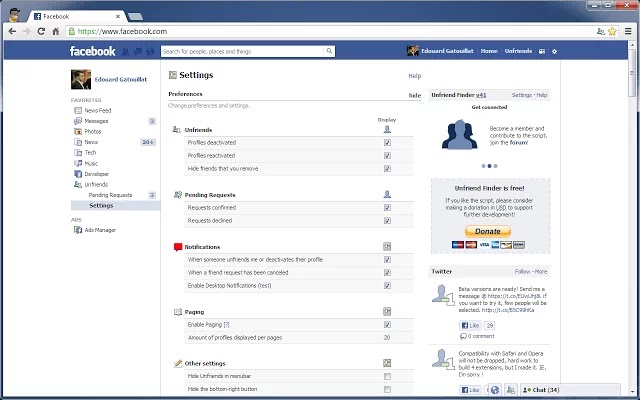Enable Hide Unfriends in menubar checkbox

[387, 376]
